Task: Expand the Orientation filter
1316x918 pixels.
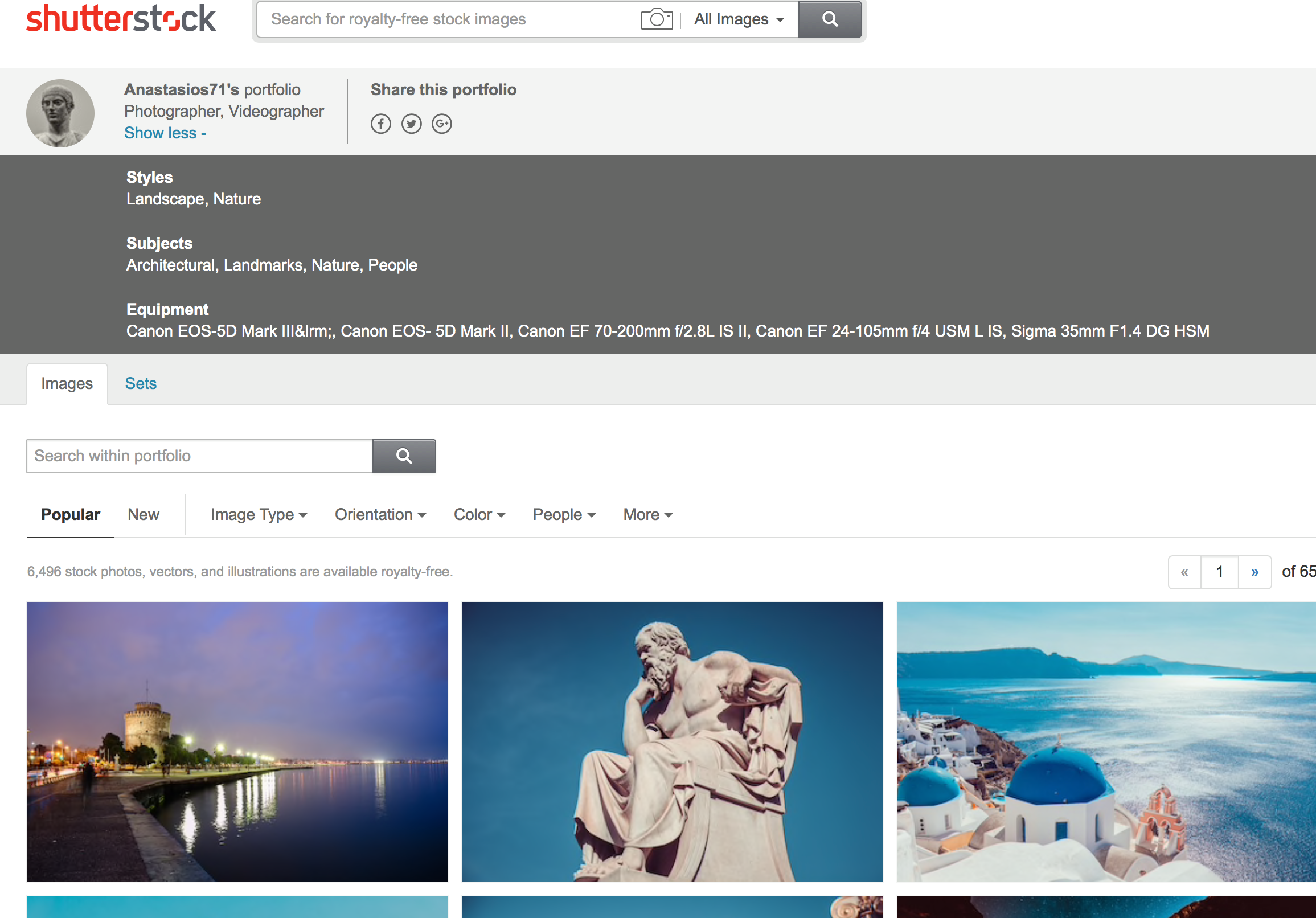Action: 380,515
